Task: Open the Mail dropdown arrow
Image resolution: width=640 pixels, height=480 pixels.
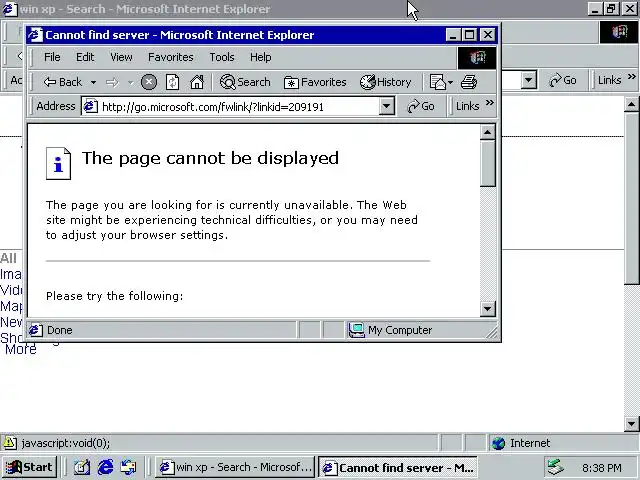Action: [x=451, y=82]
